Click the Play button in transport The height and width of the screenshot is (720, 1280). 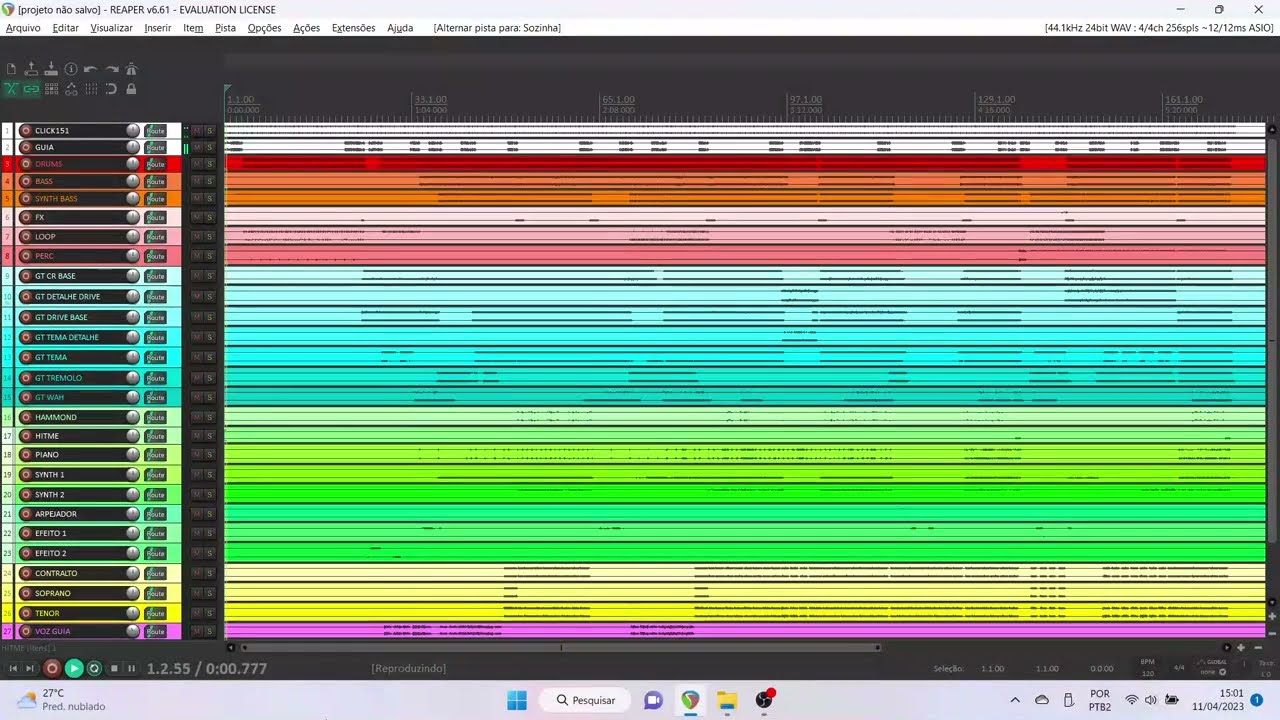click(74, 668)
